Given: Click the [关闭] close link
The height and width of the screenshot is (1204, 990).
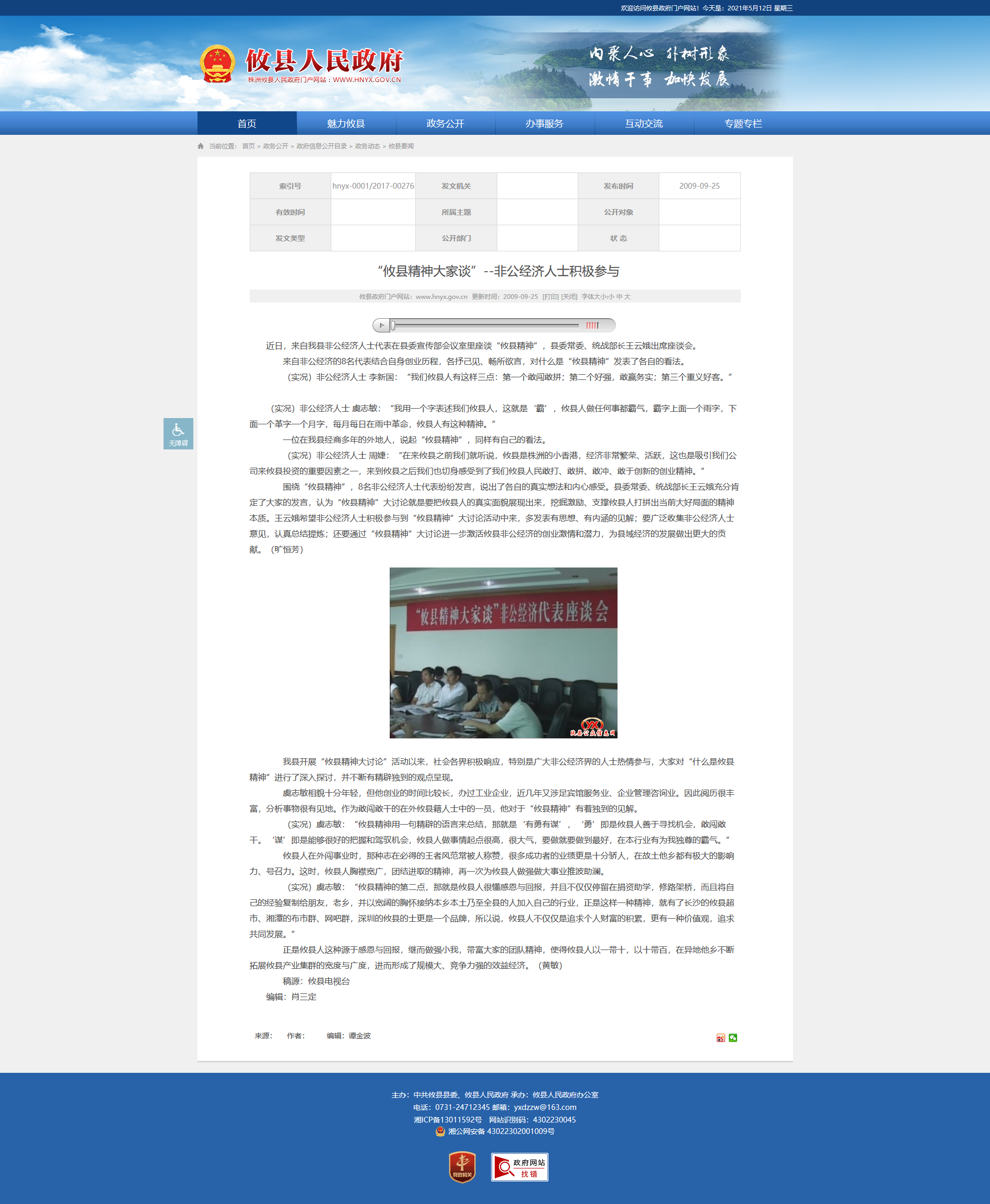Looking at the screenshot, I should 569,297.
